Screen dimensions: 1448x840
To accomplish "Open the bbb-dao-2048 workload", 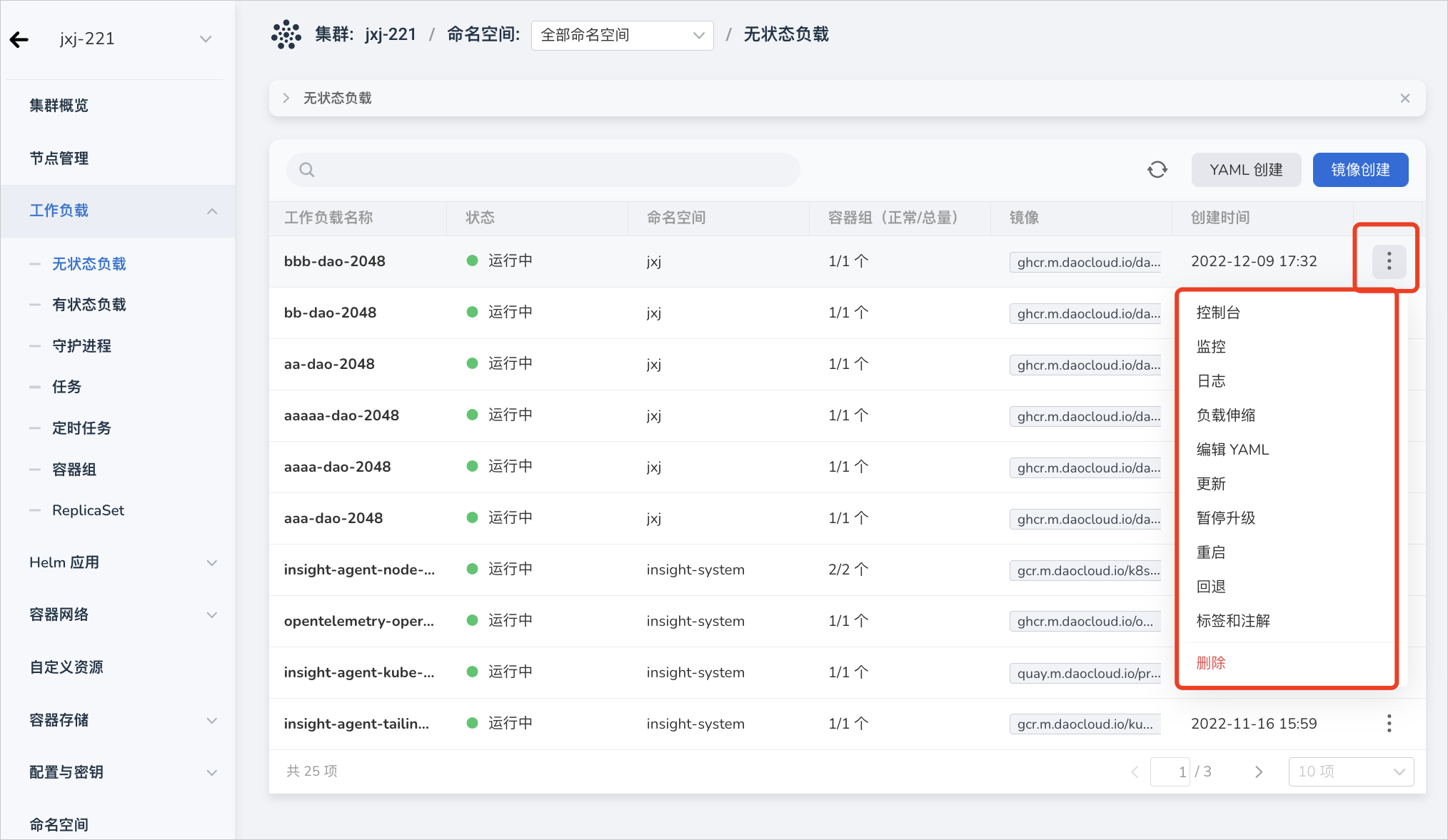I will pos(335,261).
